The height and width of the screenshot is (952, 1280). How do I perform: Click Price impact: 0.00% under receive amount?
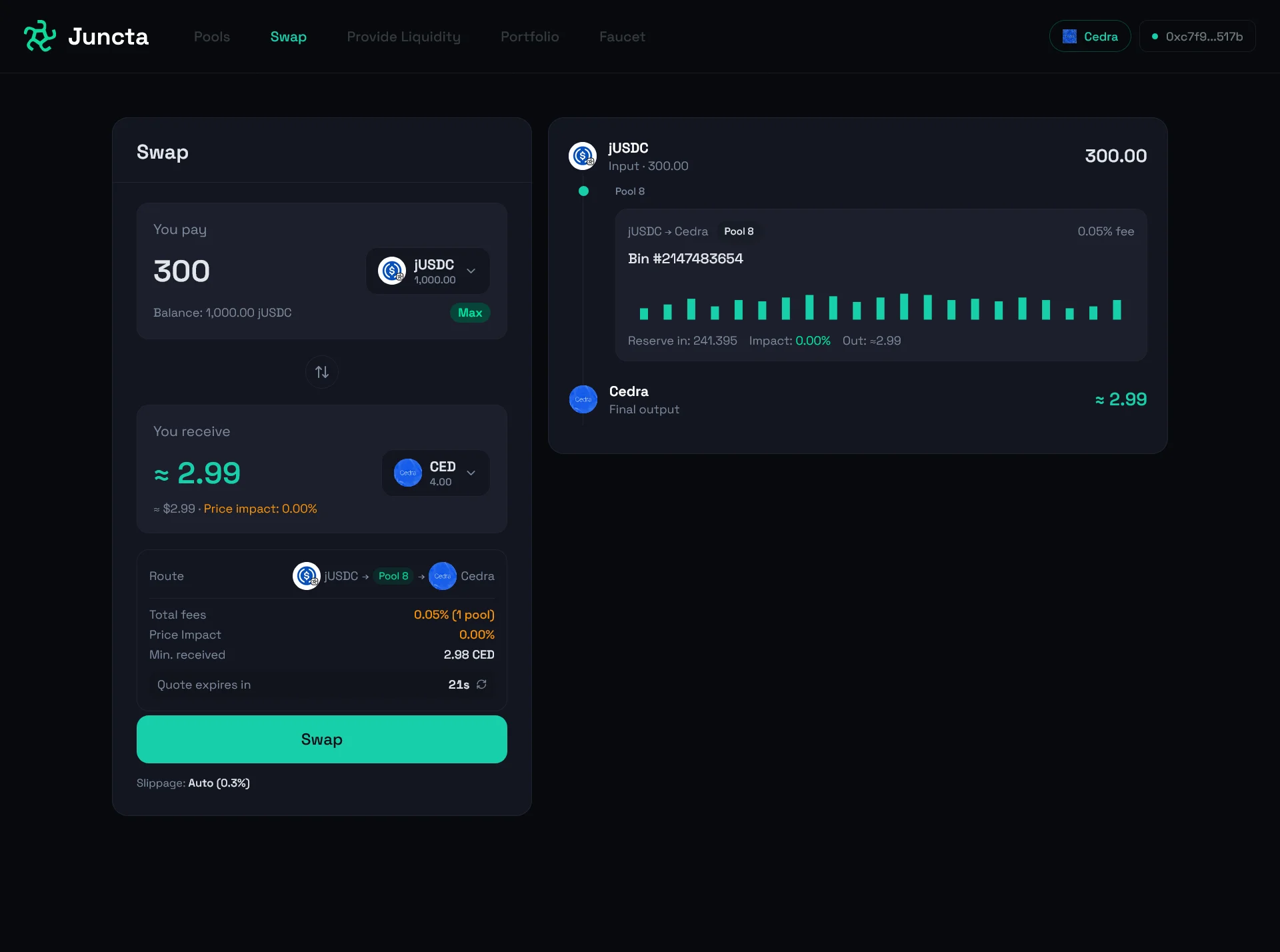point(261,509)
